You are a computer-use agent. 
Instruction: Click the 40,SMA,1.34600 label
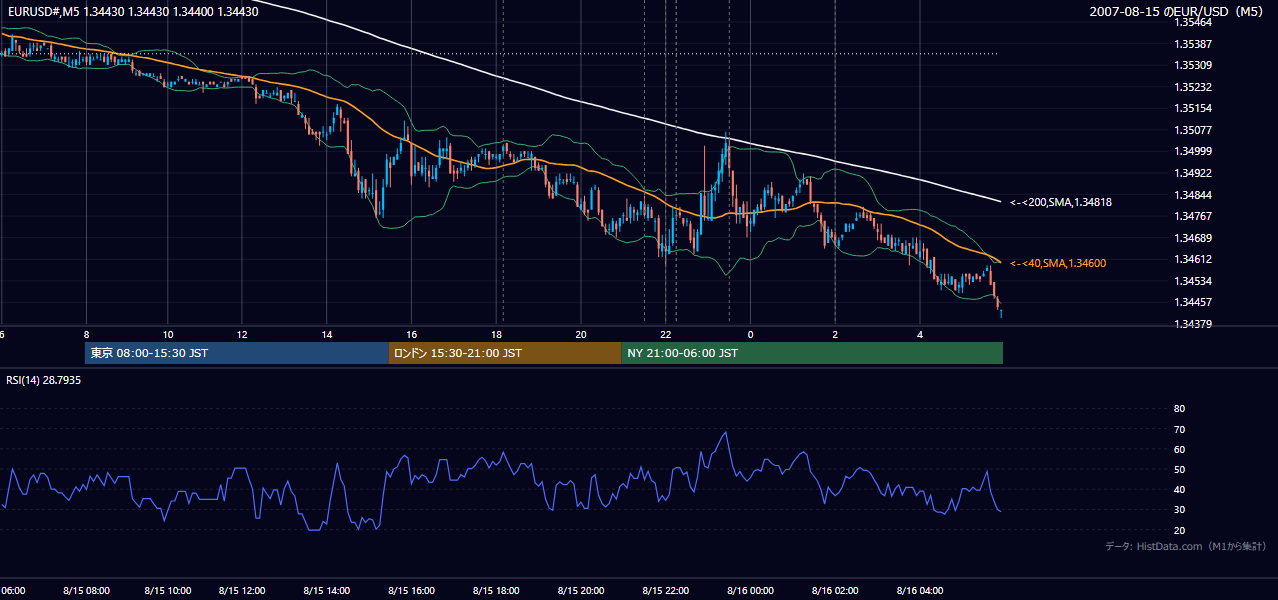coord(1058,263)
